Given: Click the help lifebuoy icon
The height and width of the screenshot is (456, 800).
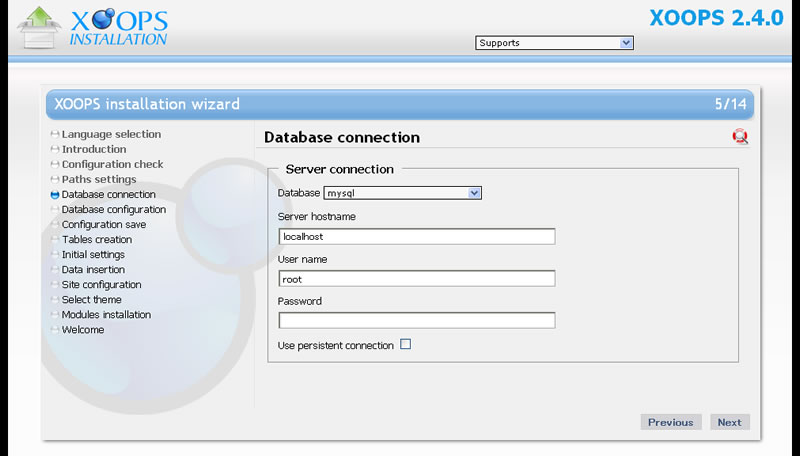Looking at the screenshot, I should [x=740, y=136].
